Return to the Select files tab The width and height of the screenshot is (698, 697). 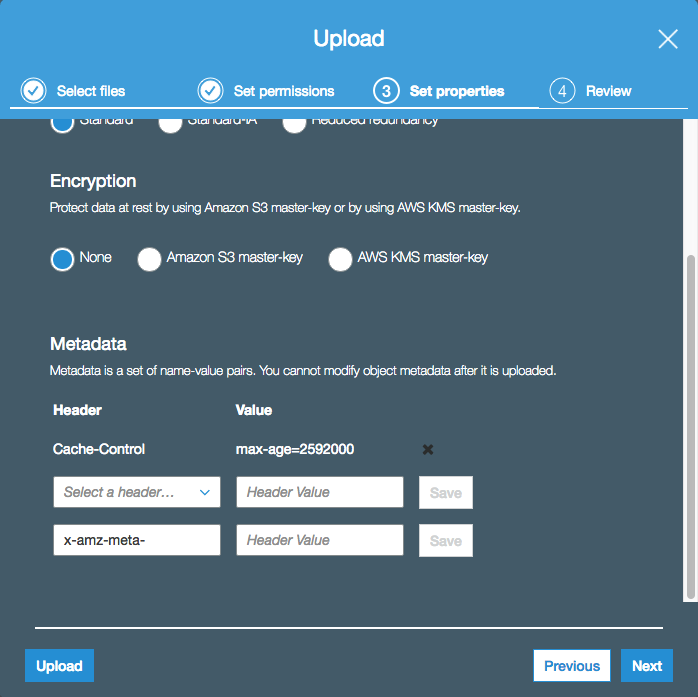pos(90,91)
